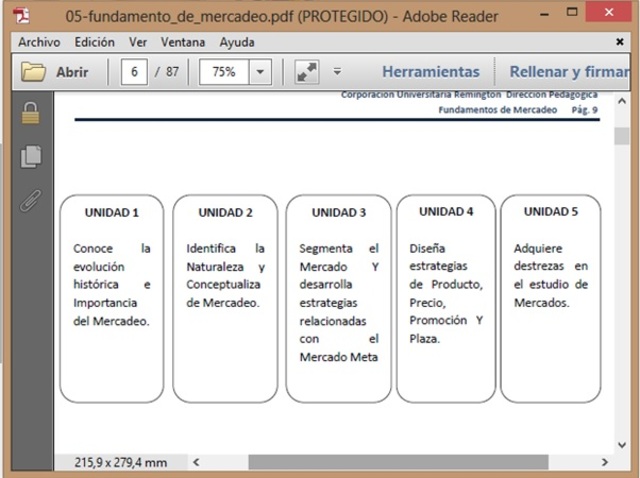The image size is (640, 478).
Task: Click the header 'Fundamentos de Mercadeo'
Action: coord(498,110)
